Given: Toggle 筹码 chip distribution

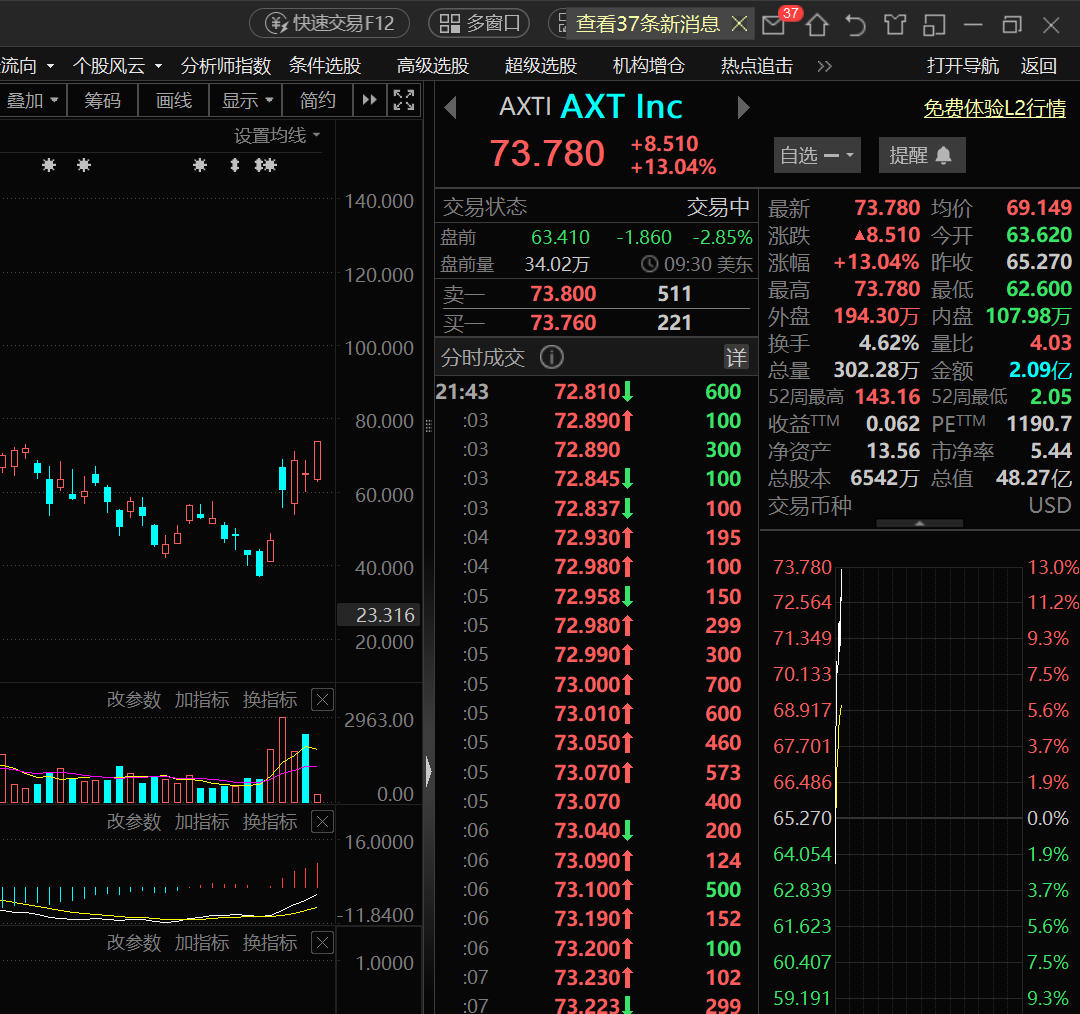Looking at the screenshot, I should pyautogui.click(x=103, y=101).
